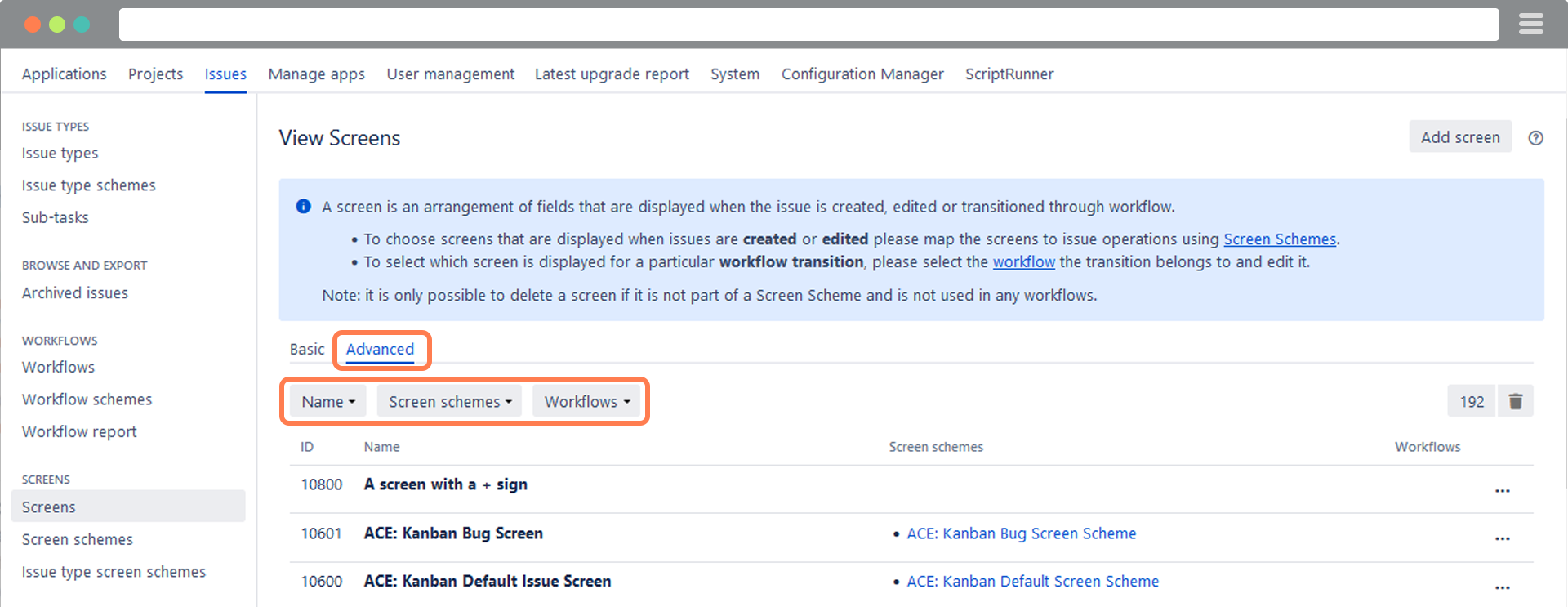Screen dimensions: 1568x607
Task: Click the trash delete icon
Action: click(1515, 401)
